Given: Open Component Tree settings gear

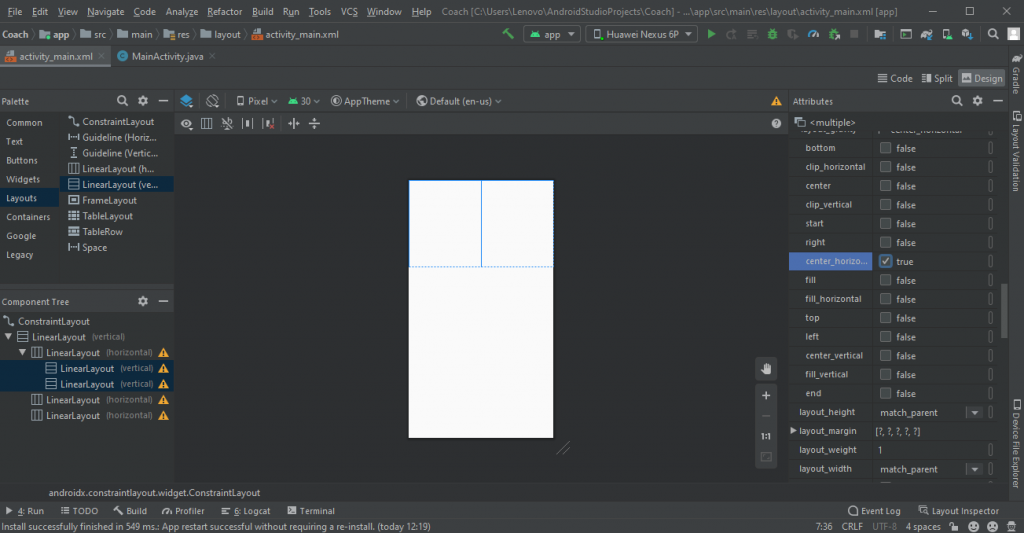Looking at the screenshot, I should click(143, 301).
